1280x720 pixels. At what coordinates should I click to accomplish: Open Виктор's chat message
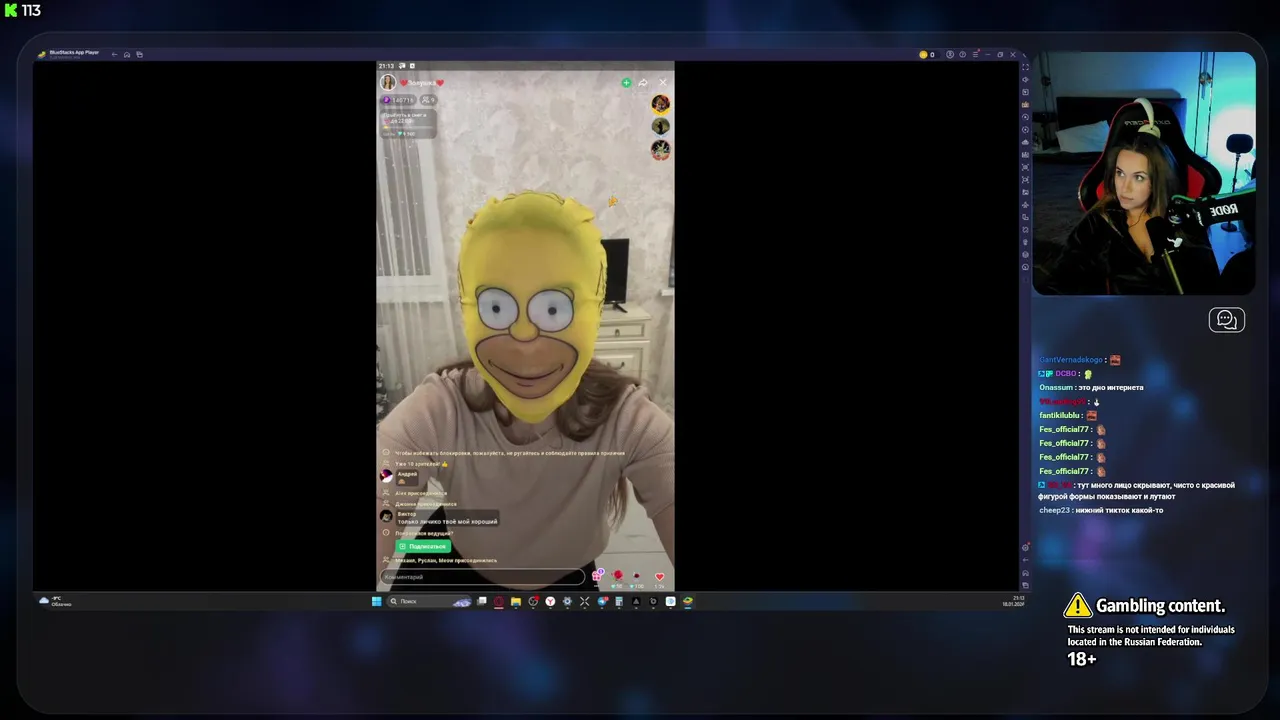coord(447,518)
